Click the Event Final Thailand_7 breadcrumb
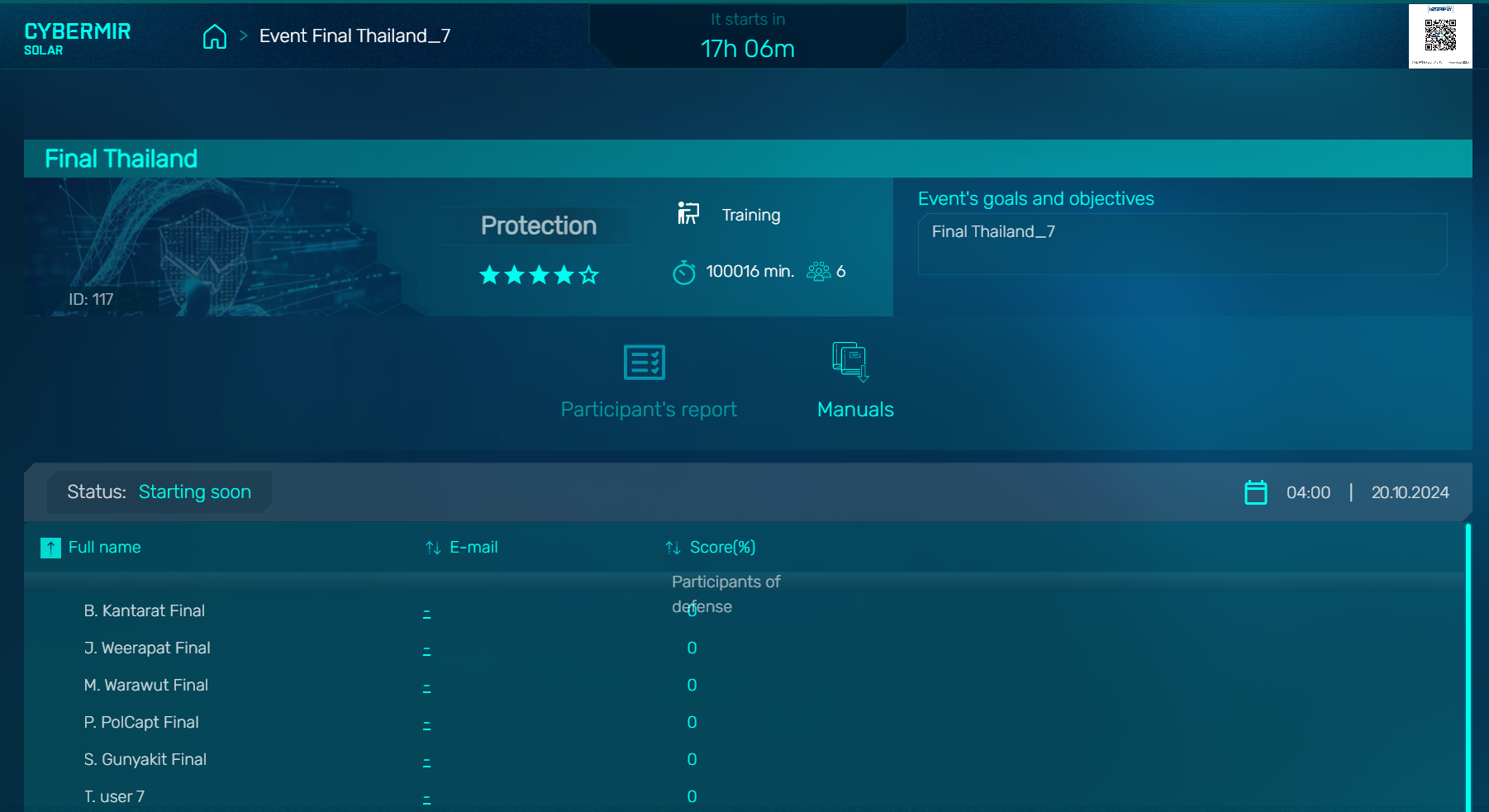1489x812 pixels. (x=354, y=36)
